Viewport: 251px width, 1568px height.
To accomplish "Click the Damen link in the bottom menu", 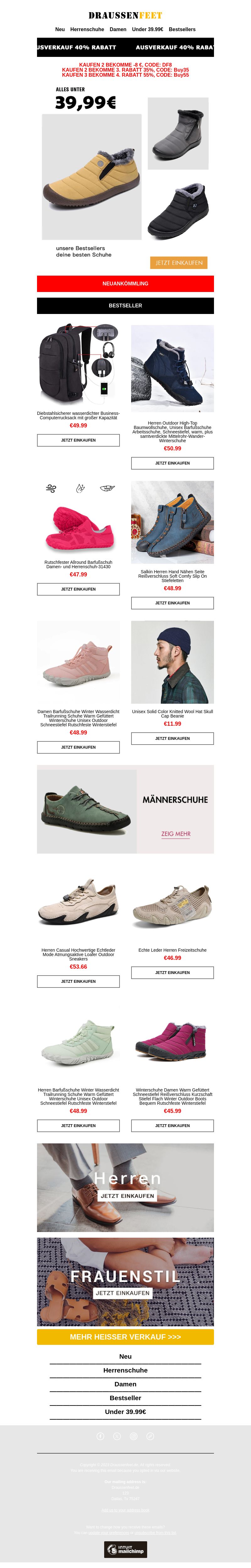I will (125, 1384).
